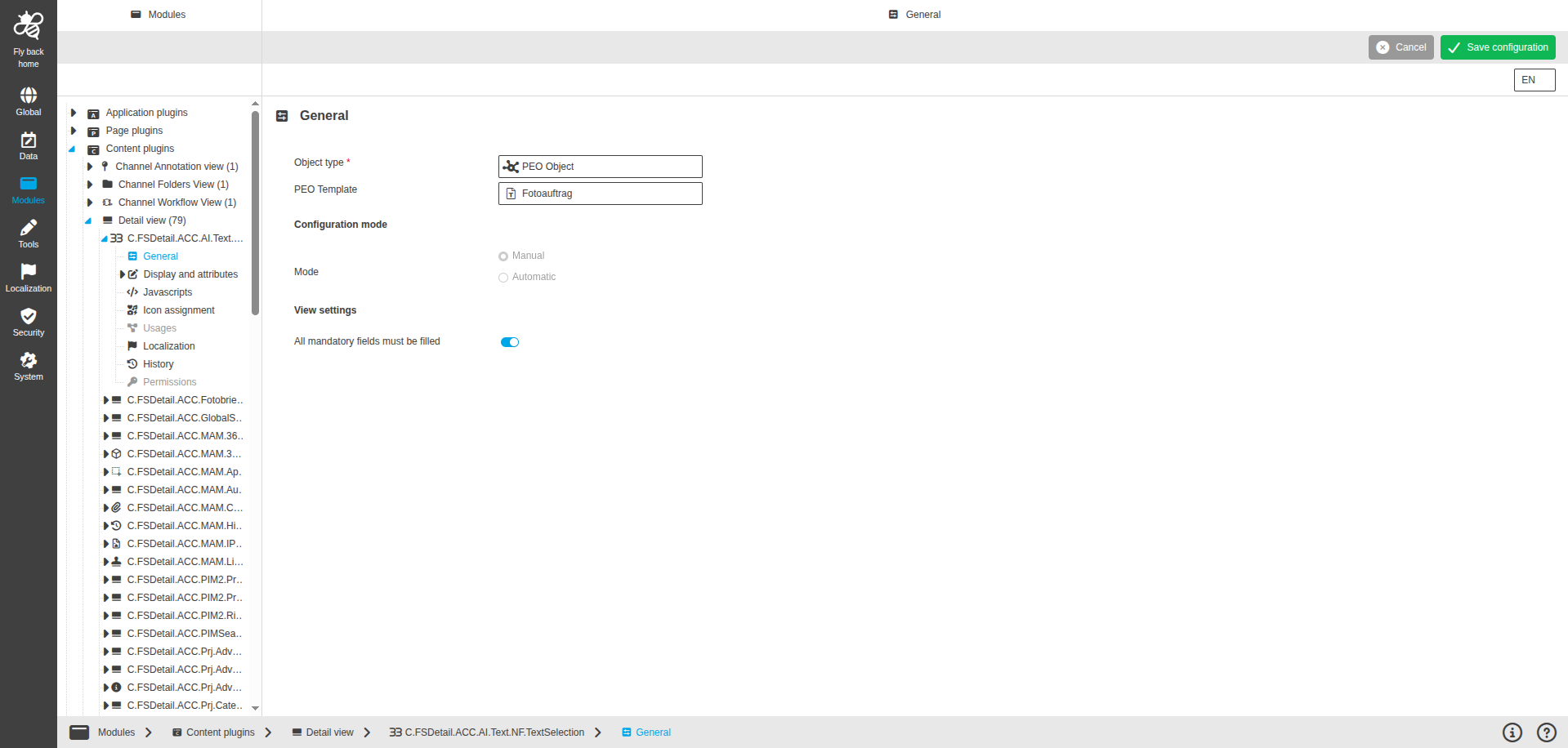
Task: Click the help question mark icon
Action: click(1547, 732)
